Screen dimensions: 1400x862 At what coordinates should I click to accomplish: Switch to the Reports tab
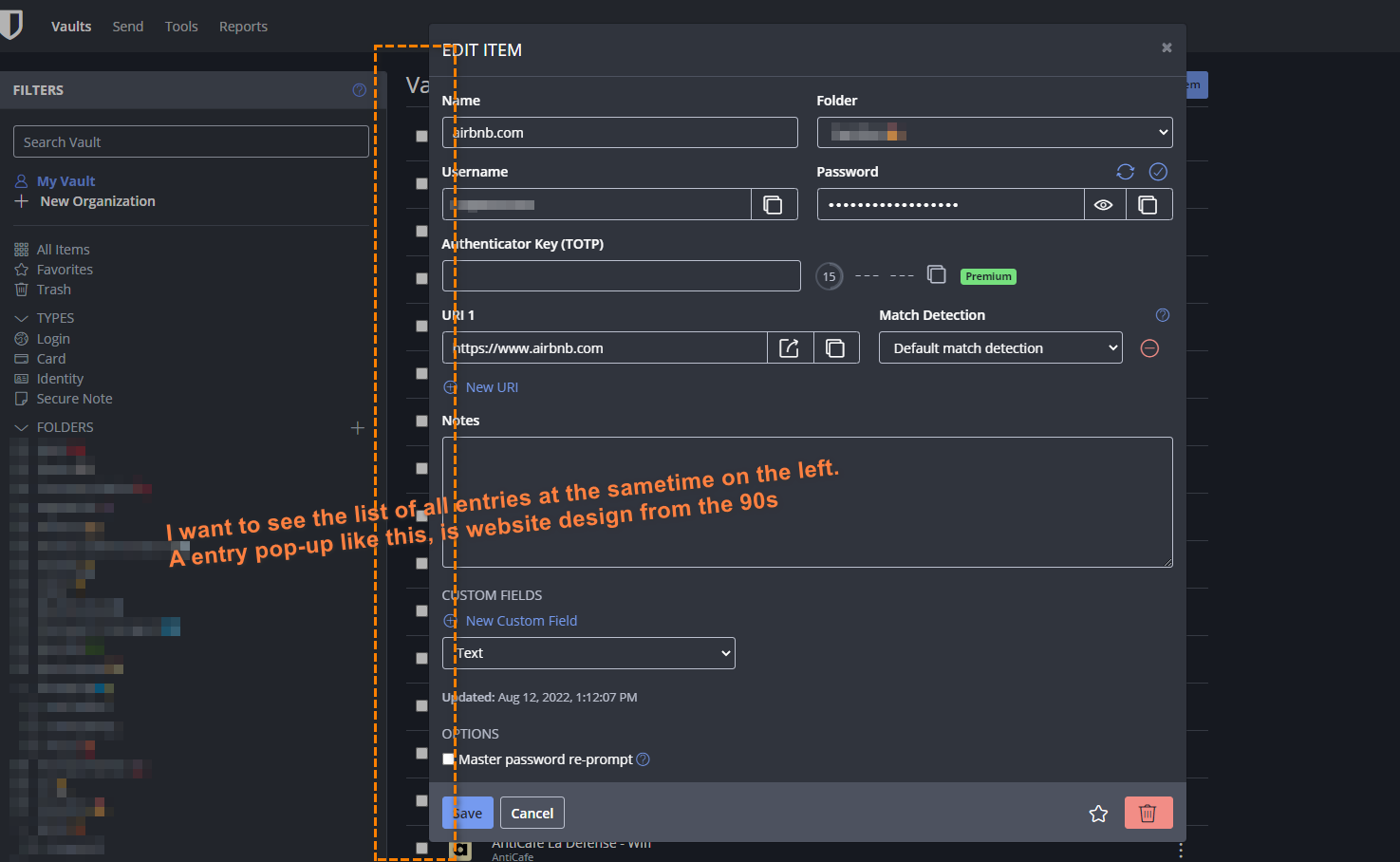pyautogui.click(x=243, y=27)
